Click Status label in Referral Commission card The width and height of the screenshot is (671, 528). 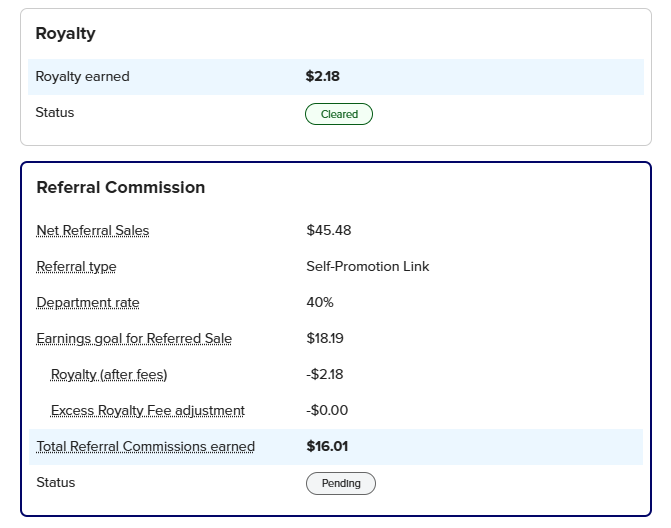tap(56, 483)
